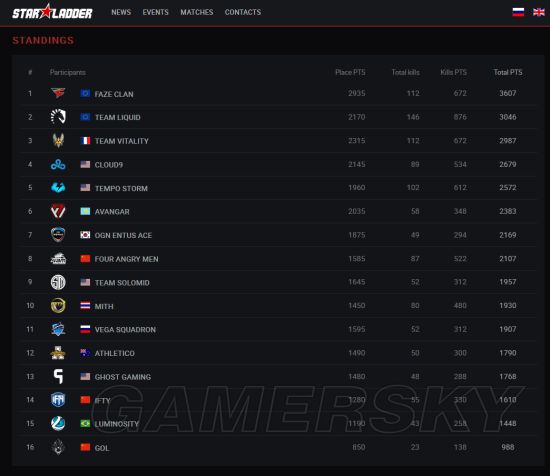Open OGN Entus Ace team link
The image size is (550, 476).
[x=123, y=235]
